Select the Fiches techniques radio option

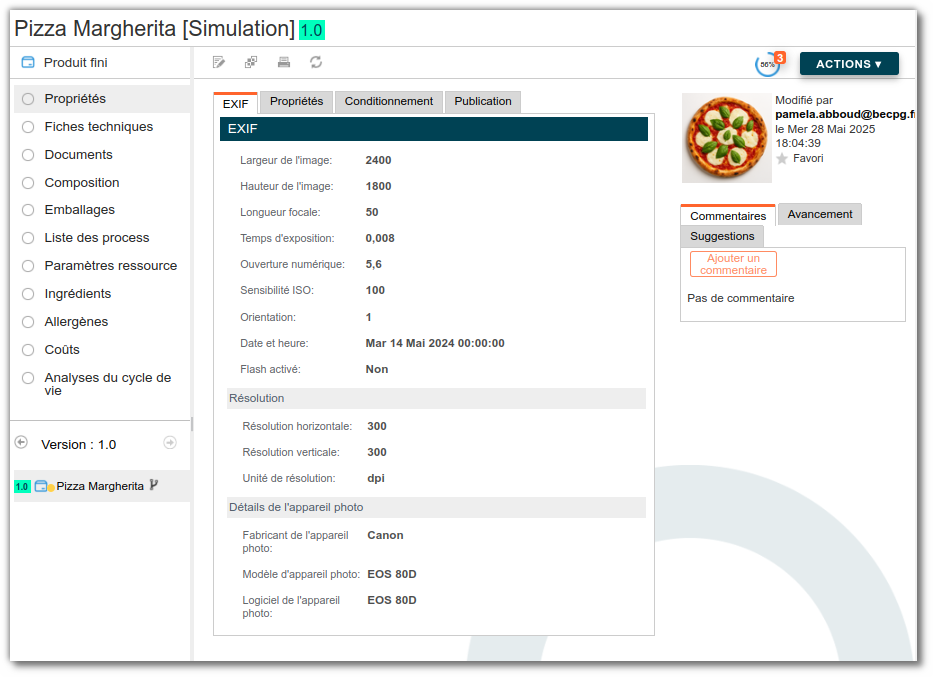pyautogui.click(x=28, y=127)
